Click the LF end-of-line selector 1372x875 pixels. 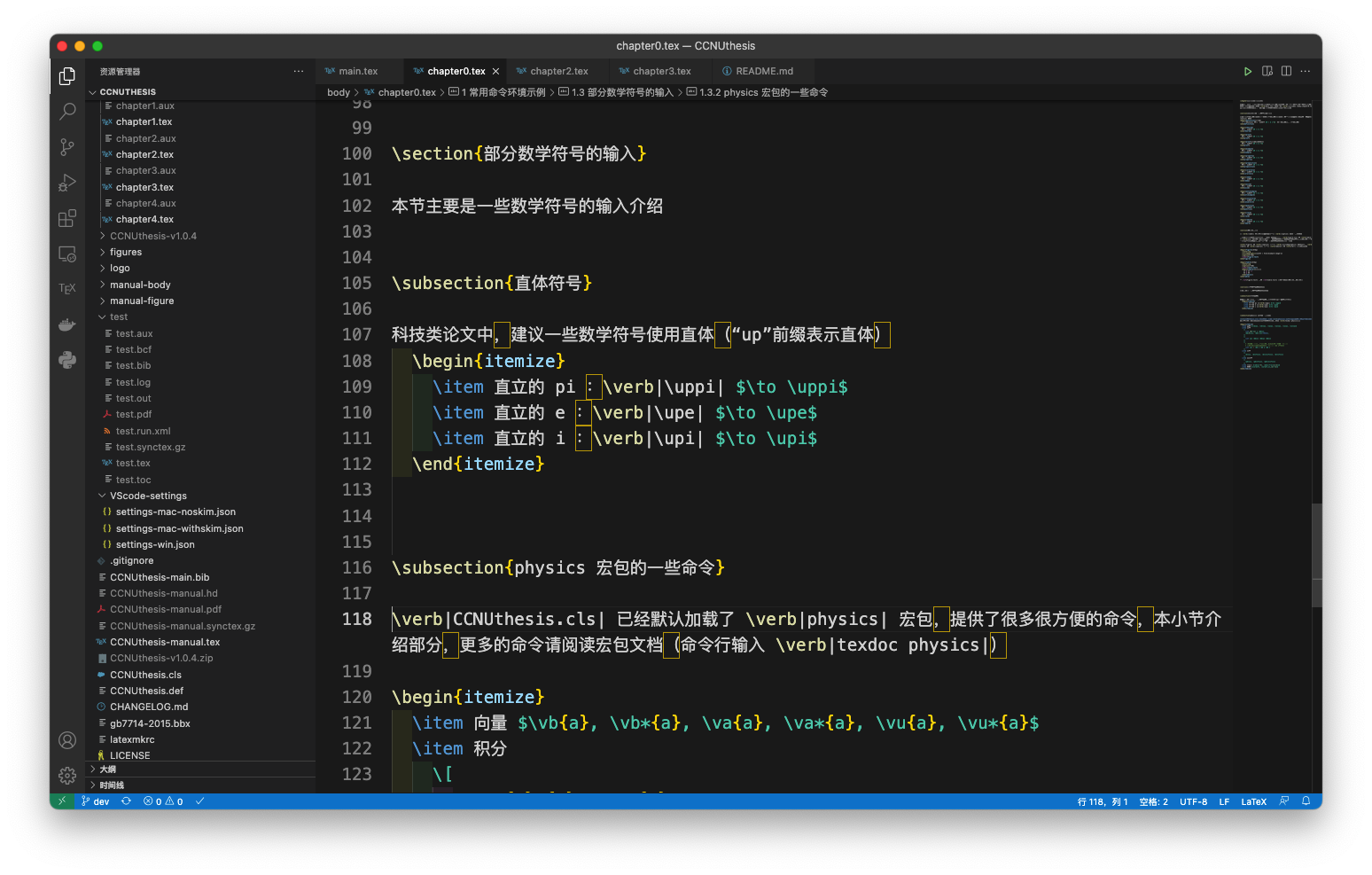click(x=1224, y=801)
